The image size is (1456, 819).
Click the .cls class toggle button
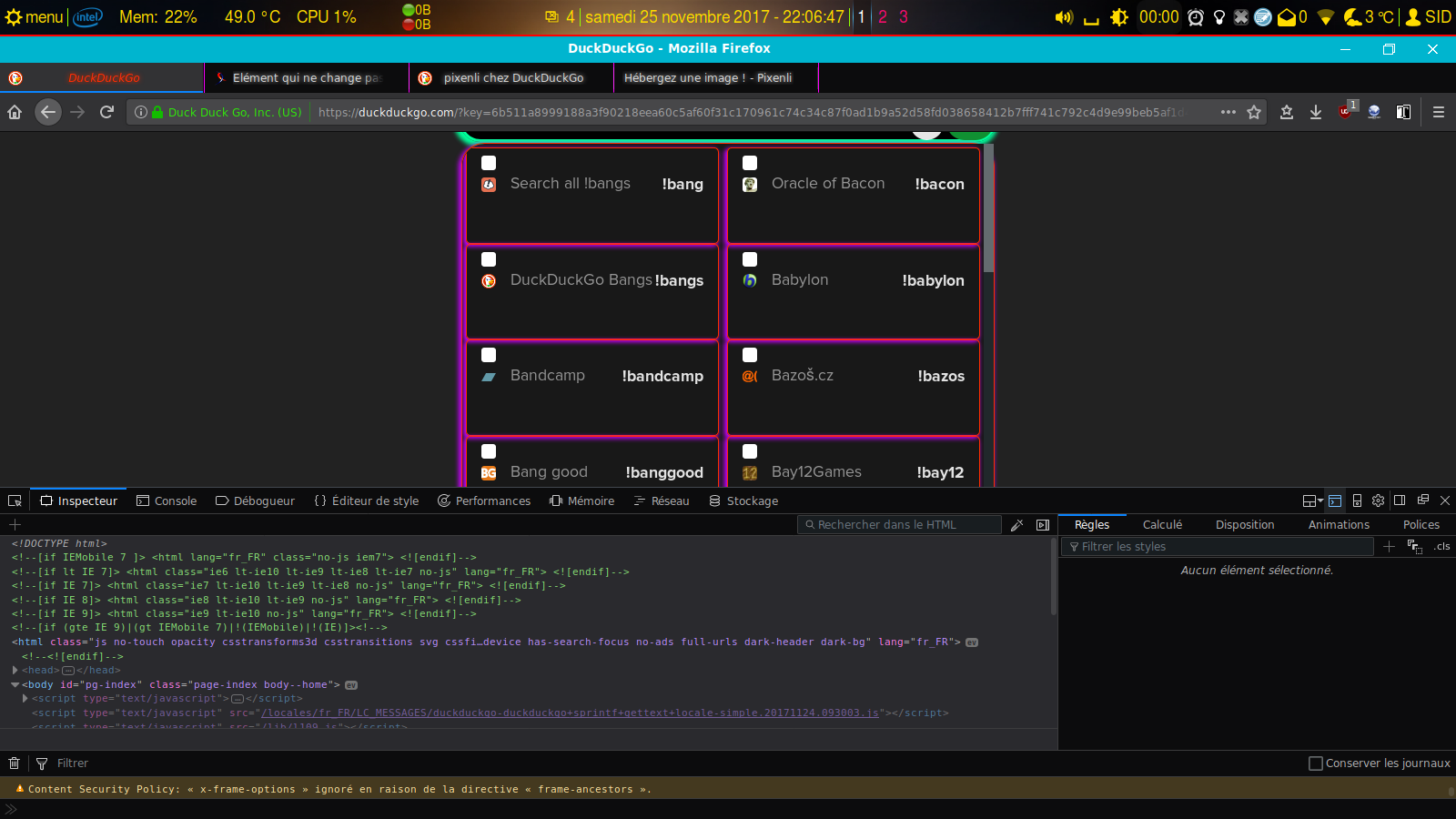click(x=1442, y=547)
